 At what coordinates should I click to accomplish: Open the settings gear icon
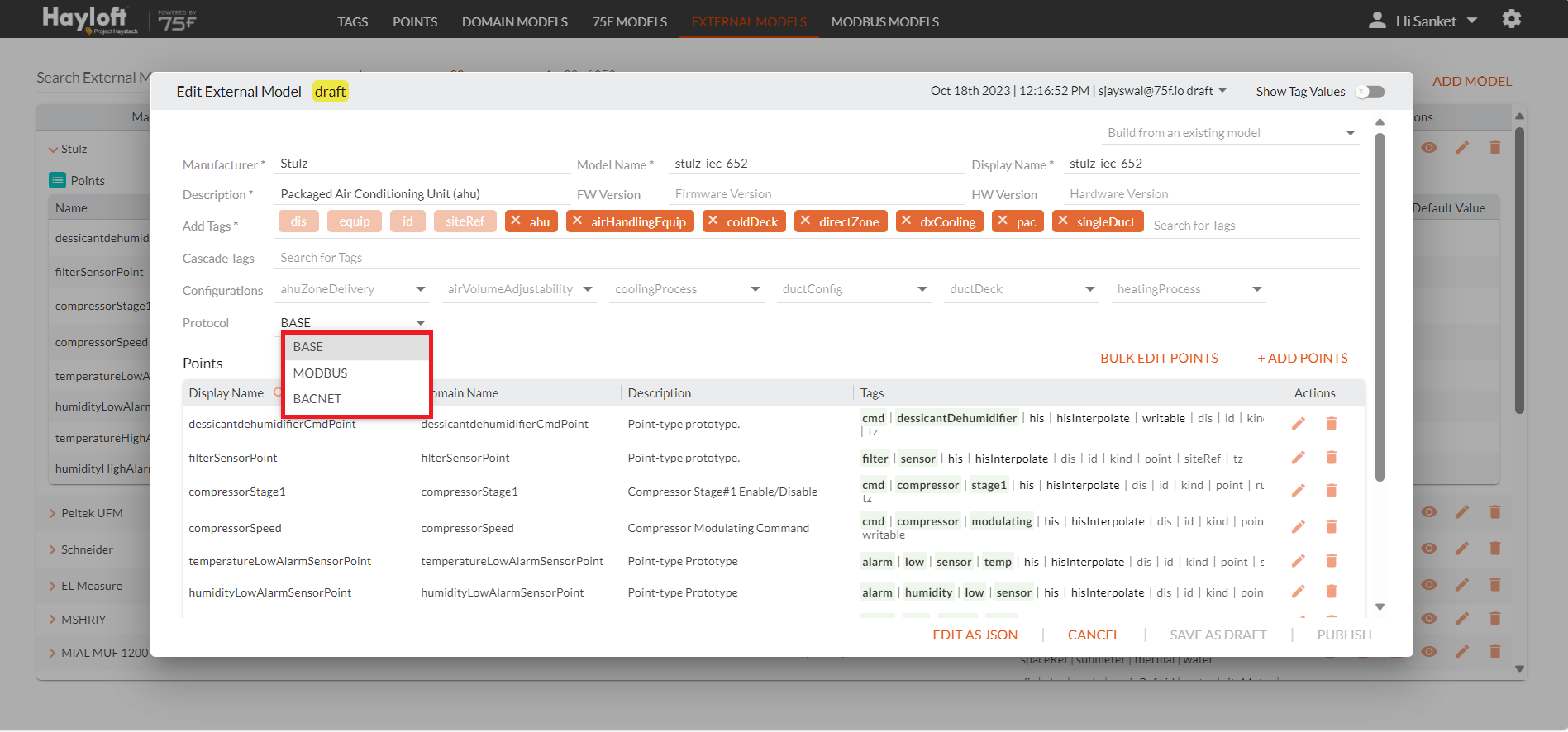[1511, 19]
